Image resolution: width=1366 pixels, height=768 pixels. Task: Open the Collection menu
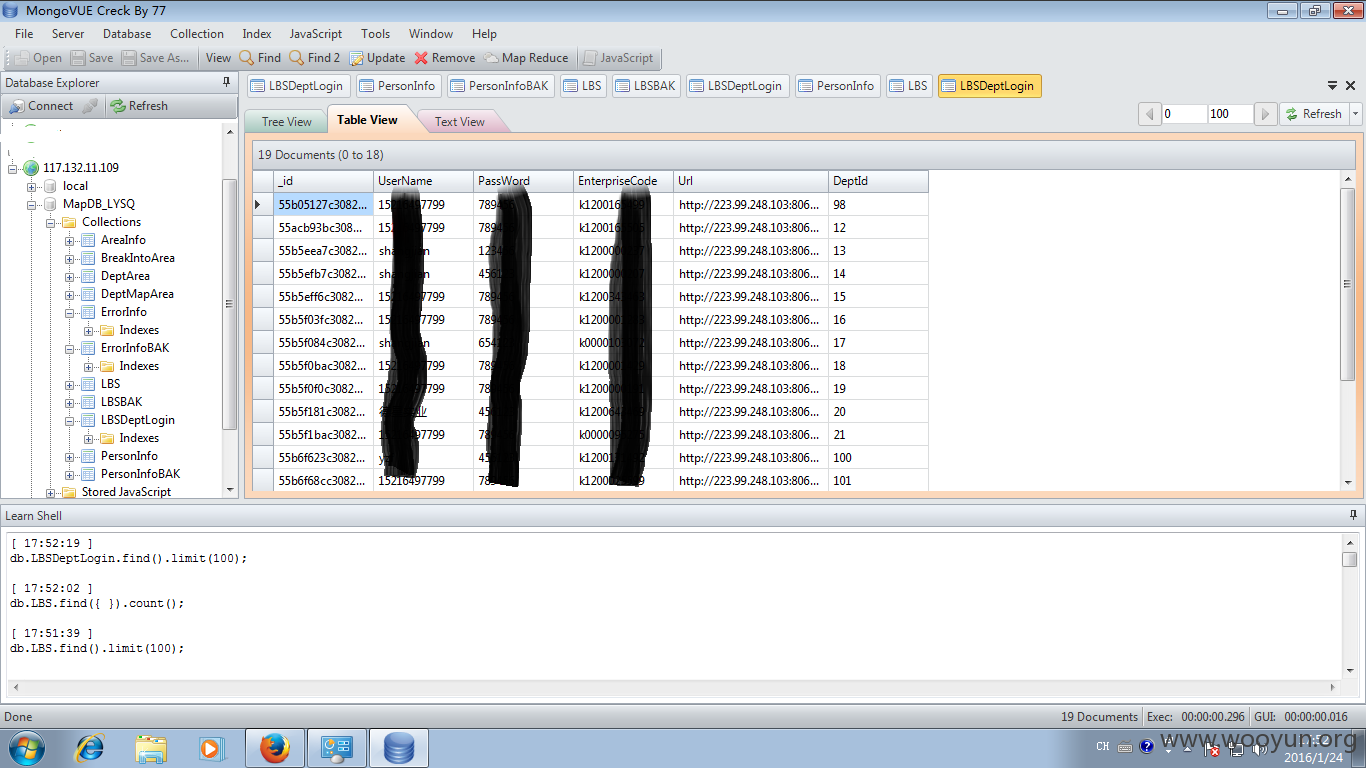tap(197, 33)
